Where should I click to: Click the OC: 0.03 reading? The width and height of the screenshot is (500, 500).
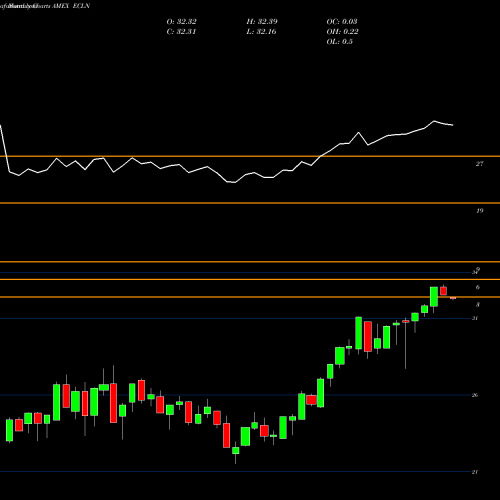pyautogui.click(x=342, y=22)
